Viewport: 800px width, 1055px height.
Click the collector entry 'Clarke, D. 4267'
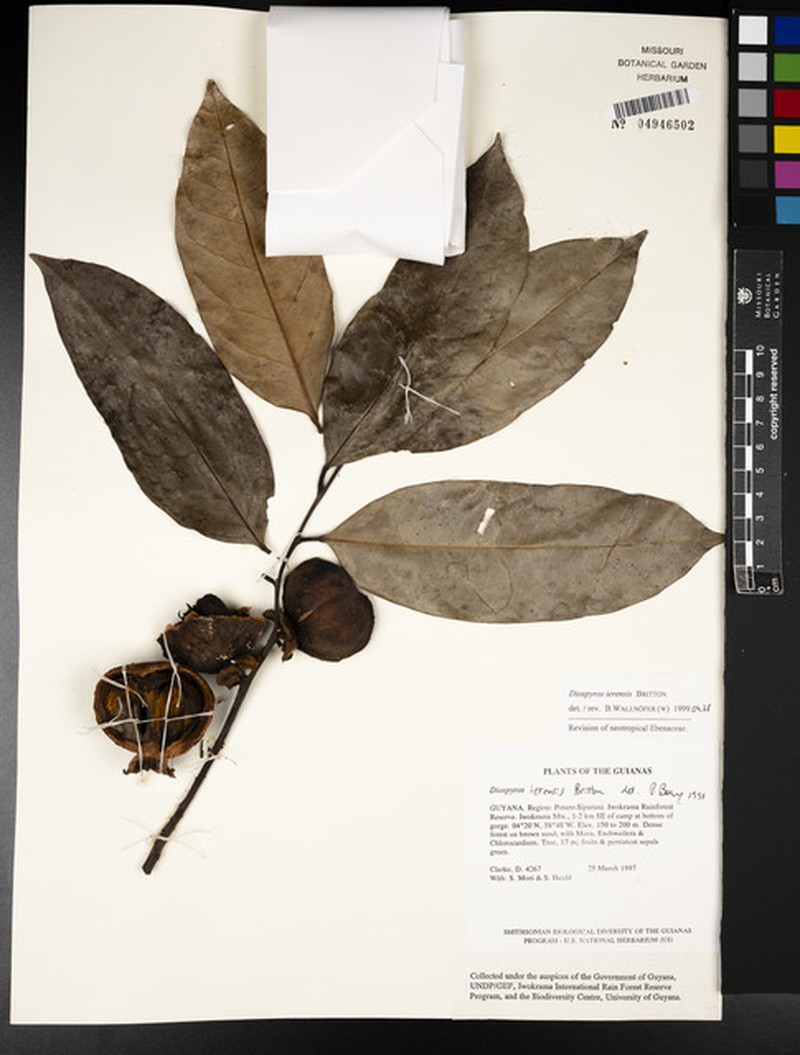point(516,869)
